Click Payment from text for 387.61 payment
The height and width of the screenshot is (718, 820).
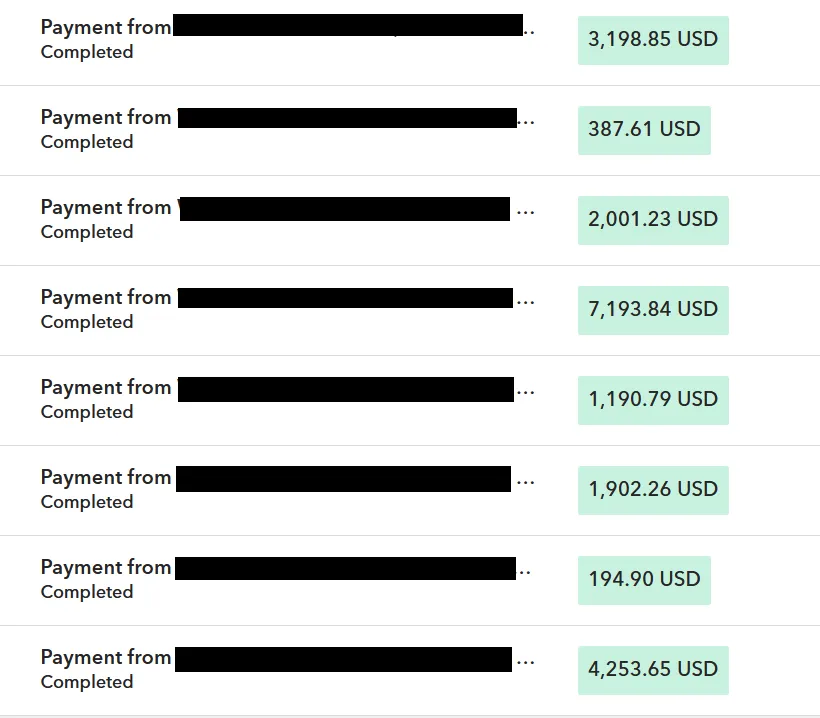(x=106, y=118)
